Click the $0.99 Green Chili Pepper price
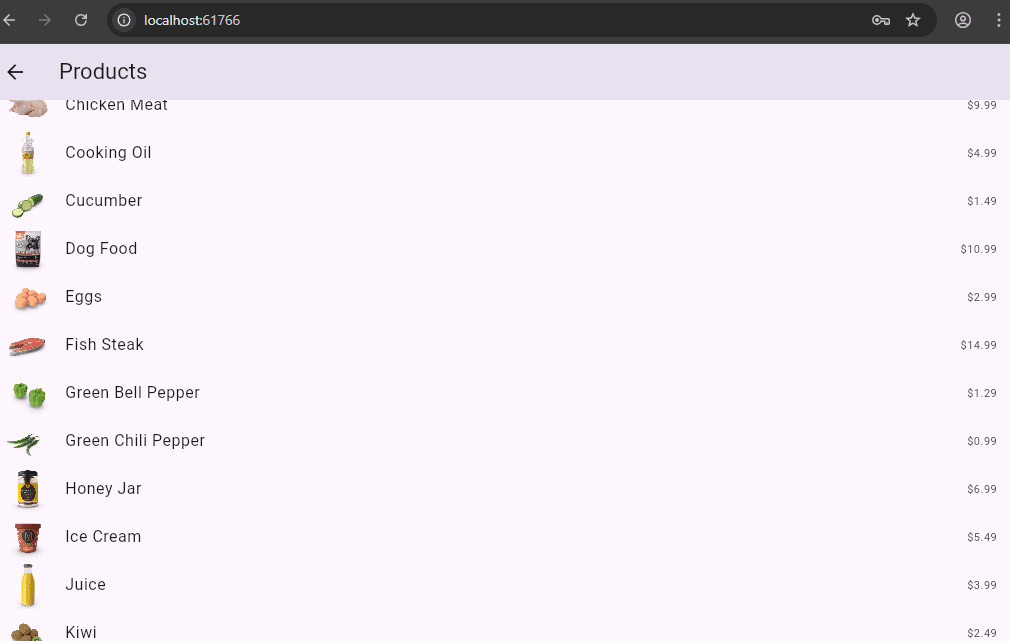Screen dimensions: 1010x641 (982, 441)
